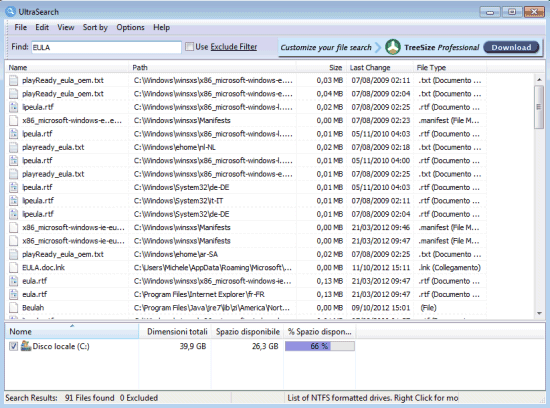This screenshot has height=408, width=550.
Task: Click icon of manifest file dated 21/03/2012 09:46
Action: click(13, 228)
